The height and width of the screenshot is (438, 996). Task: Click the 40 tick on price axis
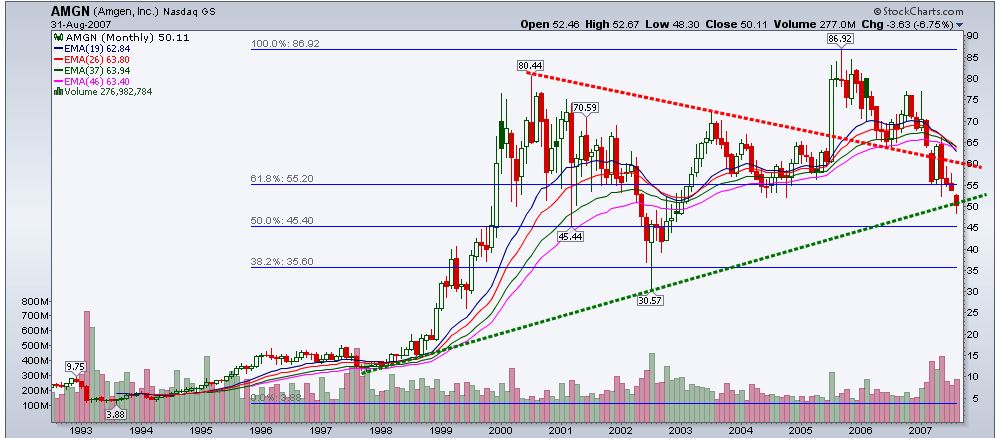pyautogui.click(x=972, y=249)
